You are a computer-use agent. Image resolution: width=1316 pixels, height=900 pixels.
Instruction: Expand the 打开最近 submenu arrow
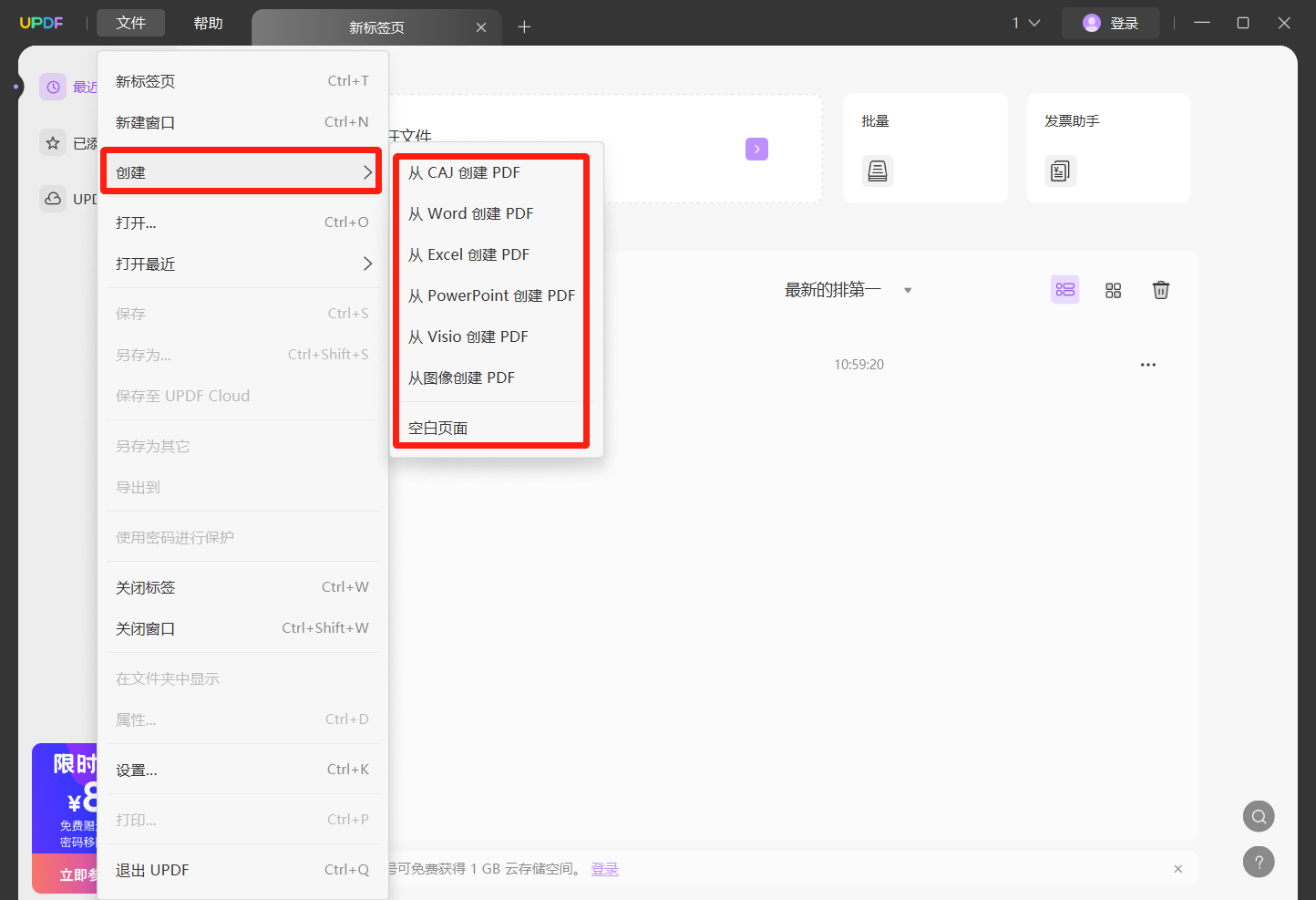tap(367, 264)
